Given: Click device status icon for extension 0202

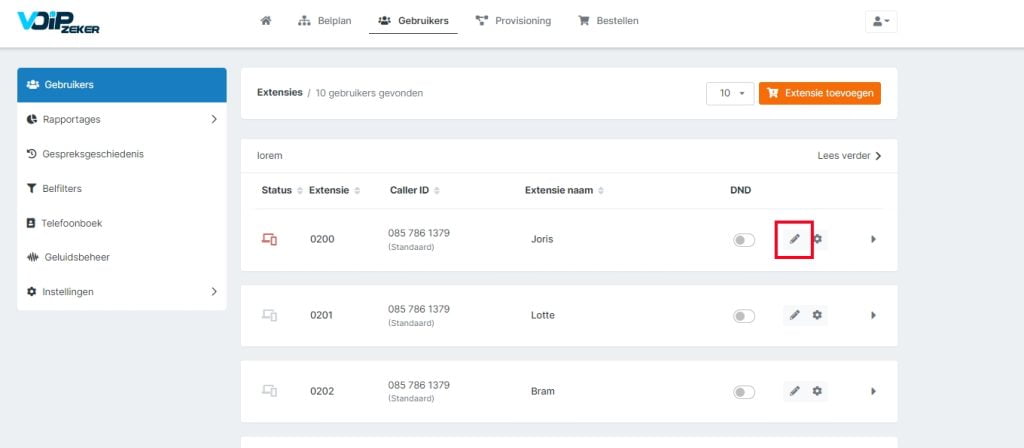Looking at the screenshot, I should 269,391.
